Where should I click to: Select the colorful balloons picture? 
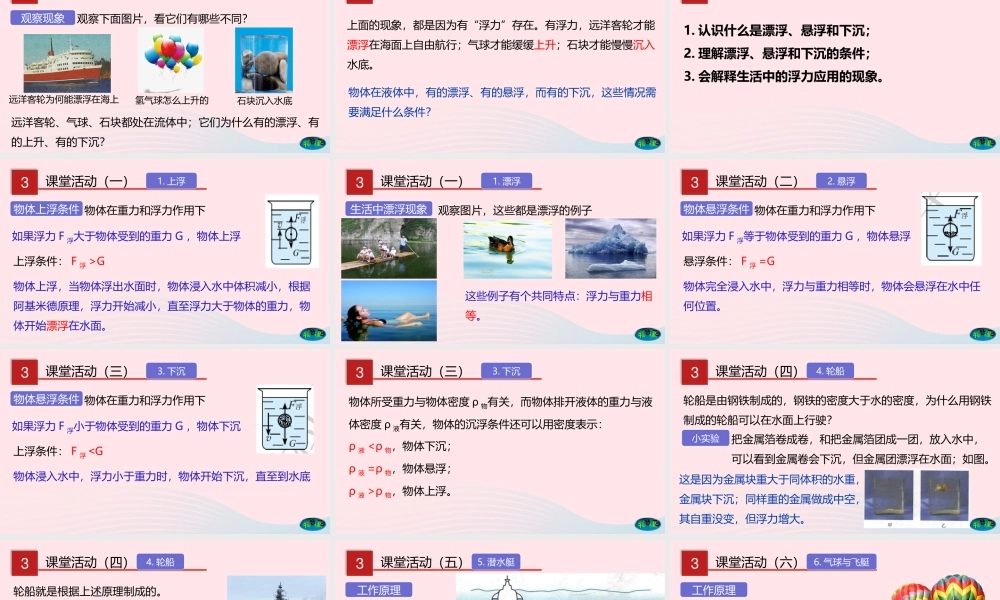point(171,62)
